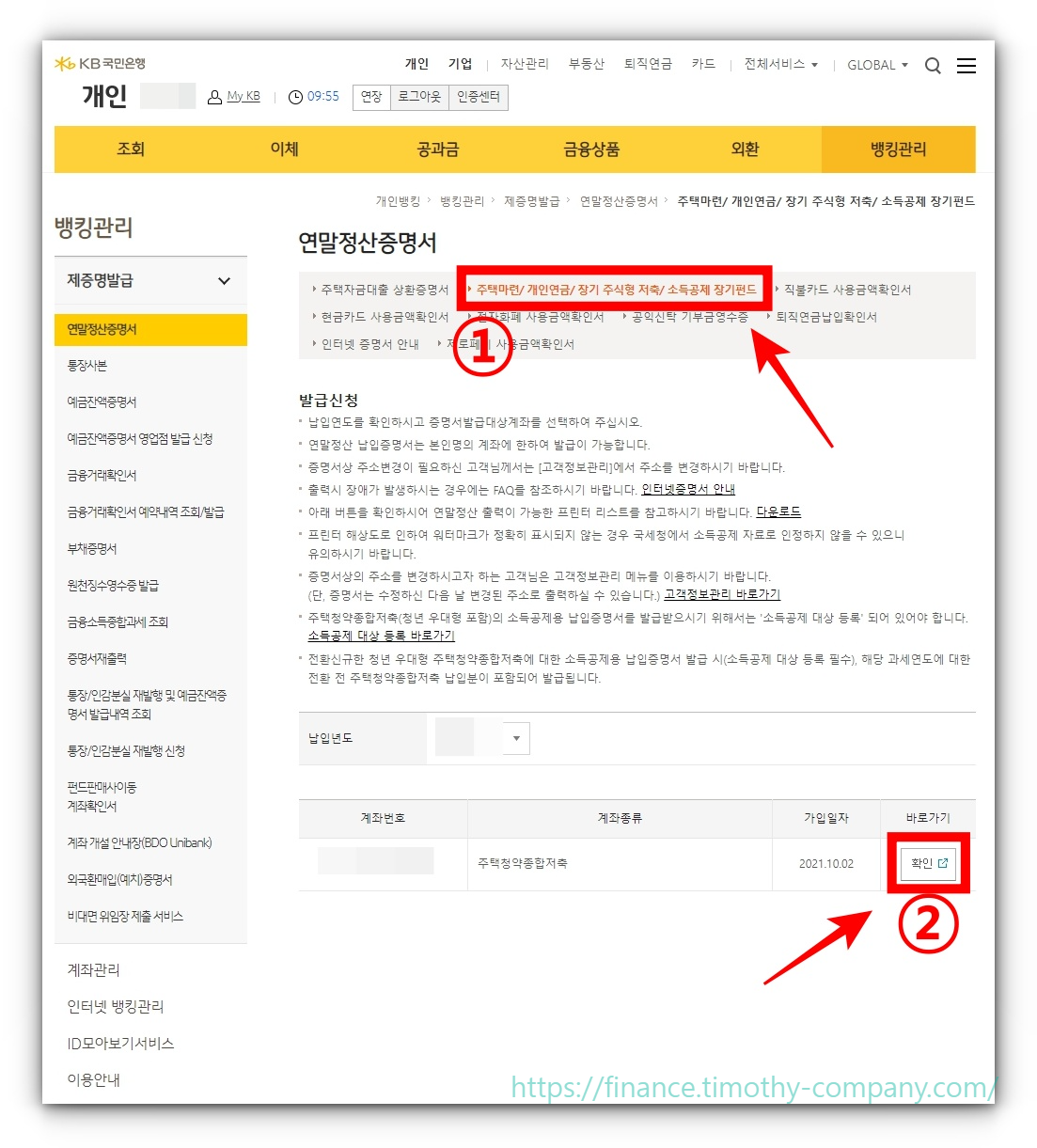This screenshot has width=1037, height=1148.
Task: Click the session timer clock icon
Action: pos(295,96)
